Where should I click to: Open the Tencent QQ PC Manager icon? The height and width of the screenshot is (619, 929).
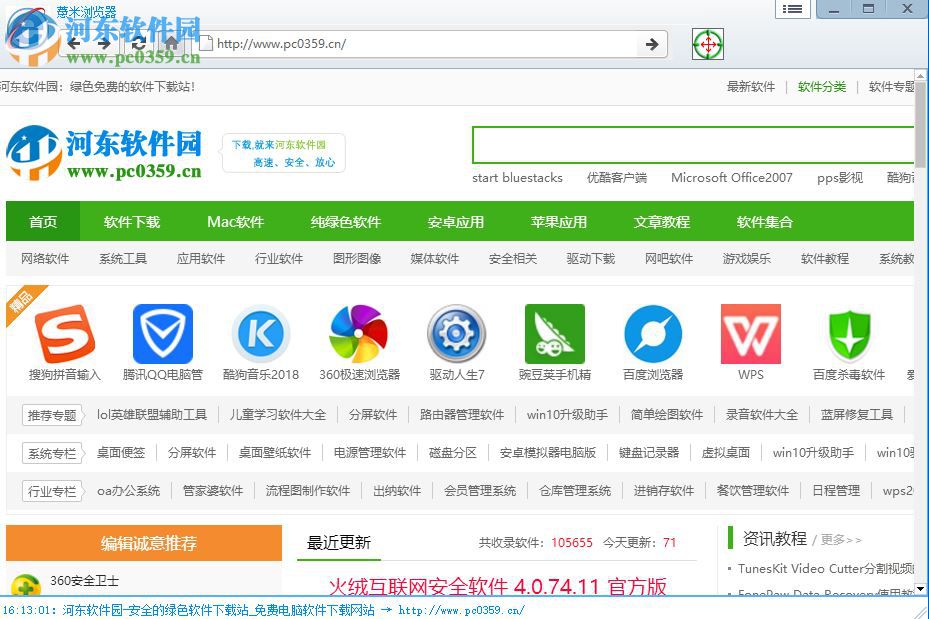point(163,333)
